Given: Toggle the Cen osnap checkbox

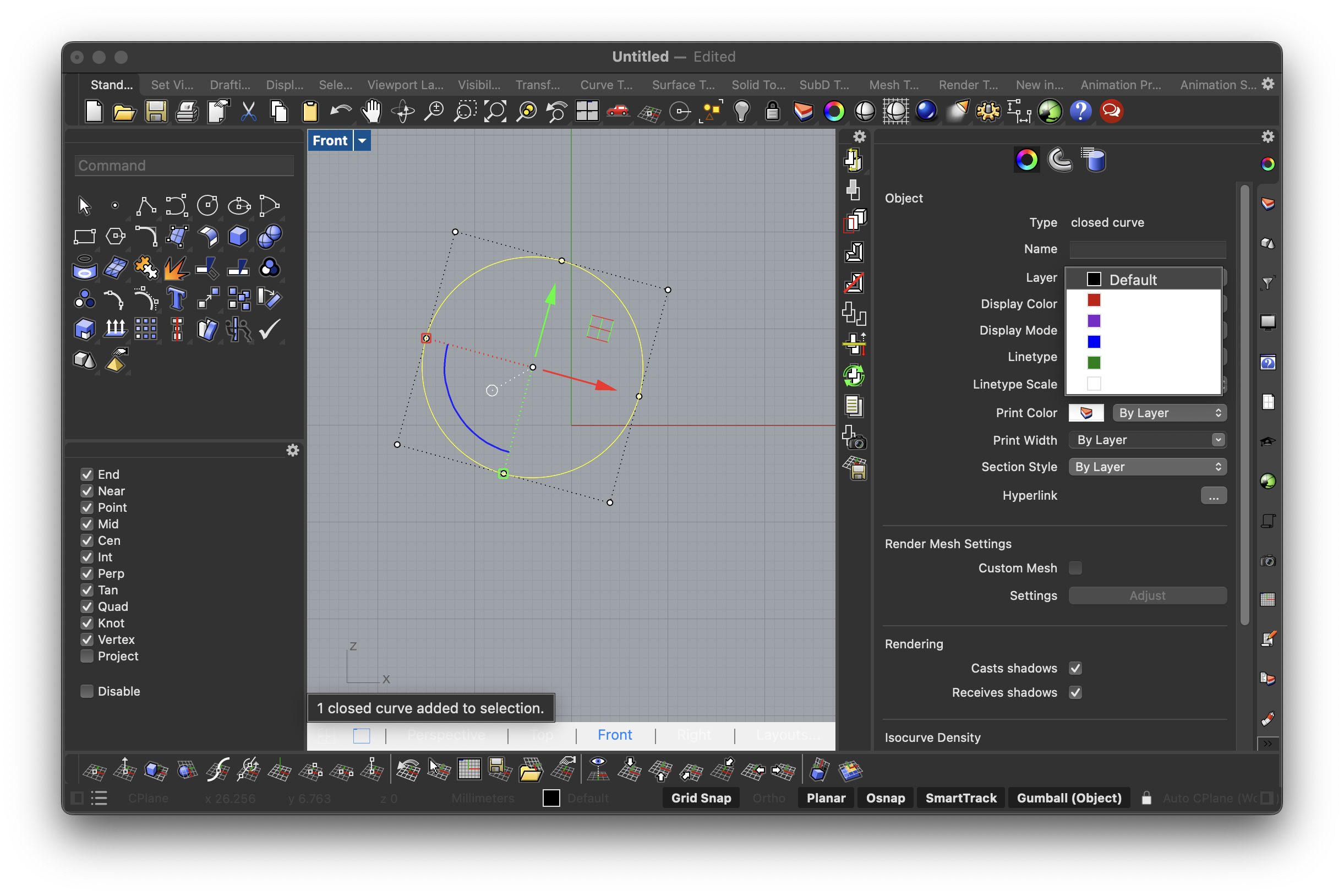Looking at the screenshot, I should coord(87,540).
